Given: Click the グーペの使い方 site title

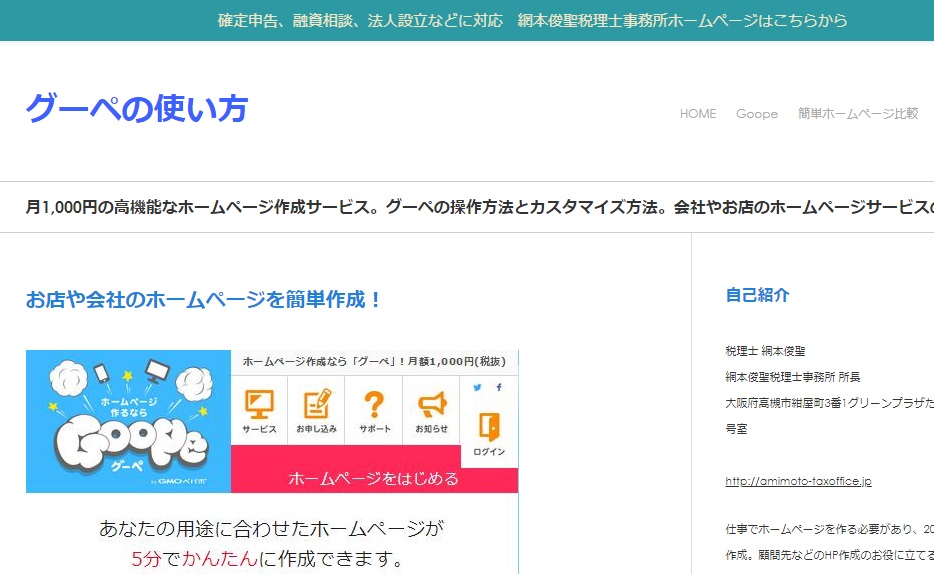Looking at the screenshot, I should coord(136,108).
